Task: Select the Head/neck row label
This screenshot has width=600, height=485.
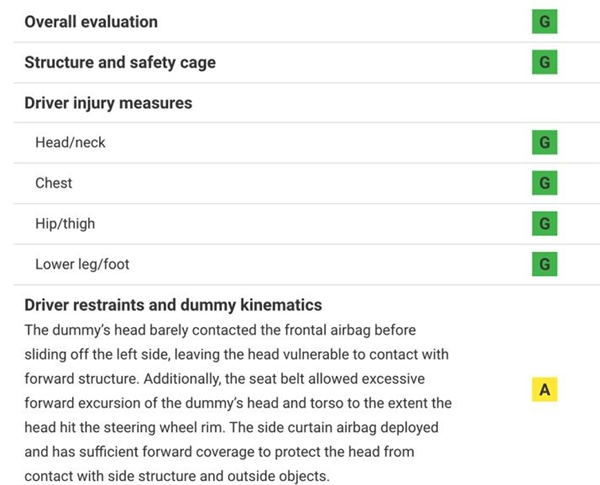Action: (70, 143)
